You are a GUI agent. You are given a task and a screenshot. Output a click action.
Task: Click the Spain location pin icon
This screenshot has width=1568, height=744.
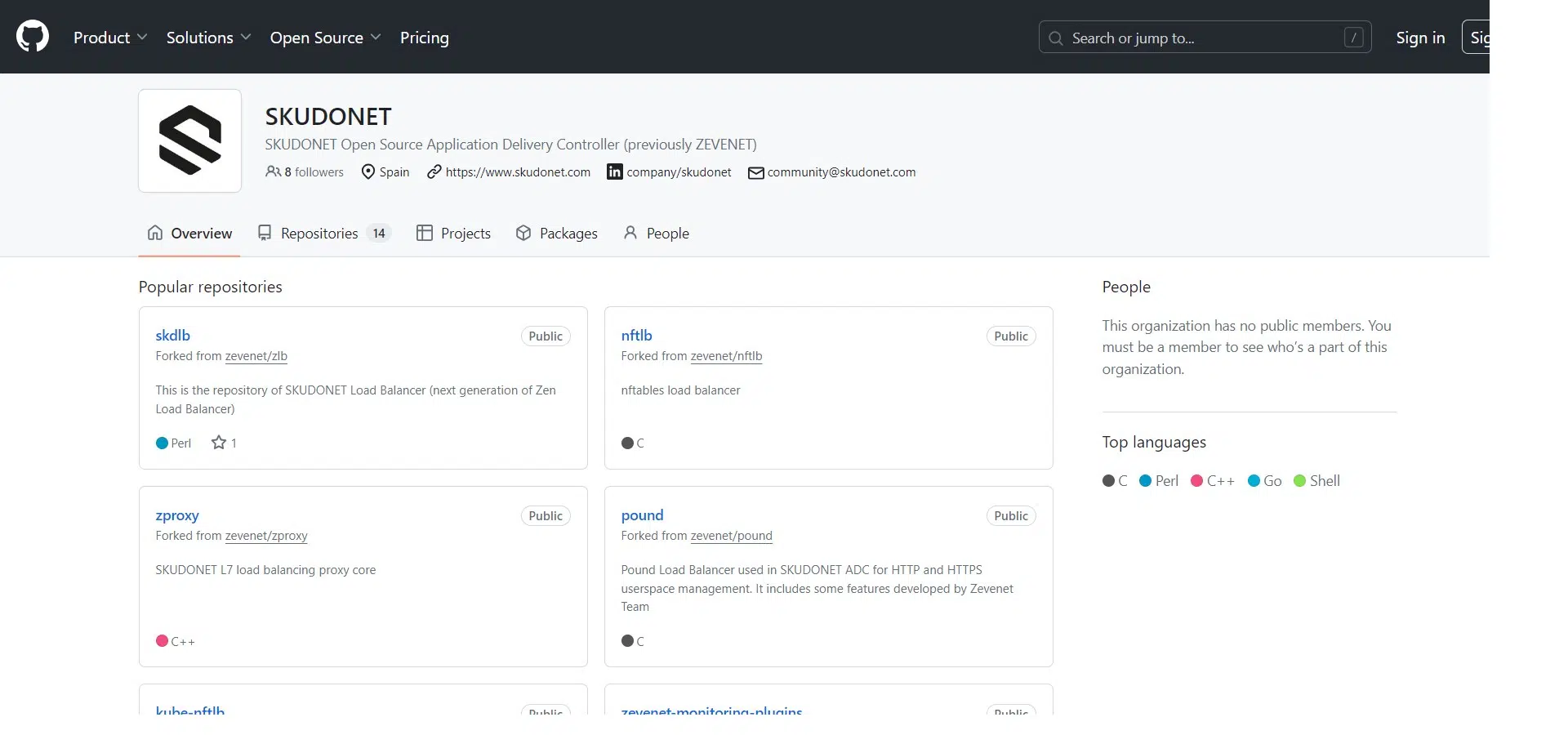[x=367, y=172]
